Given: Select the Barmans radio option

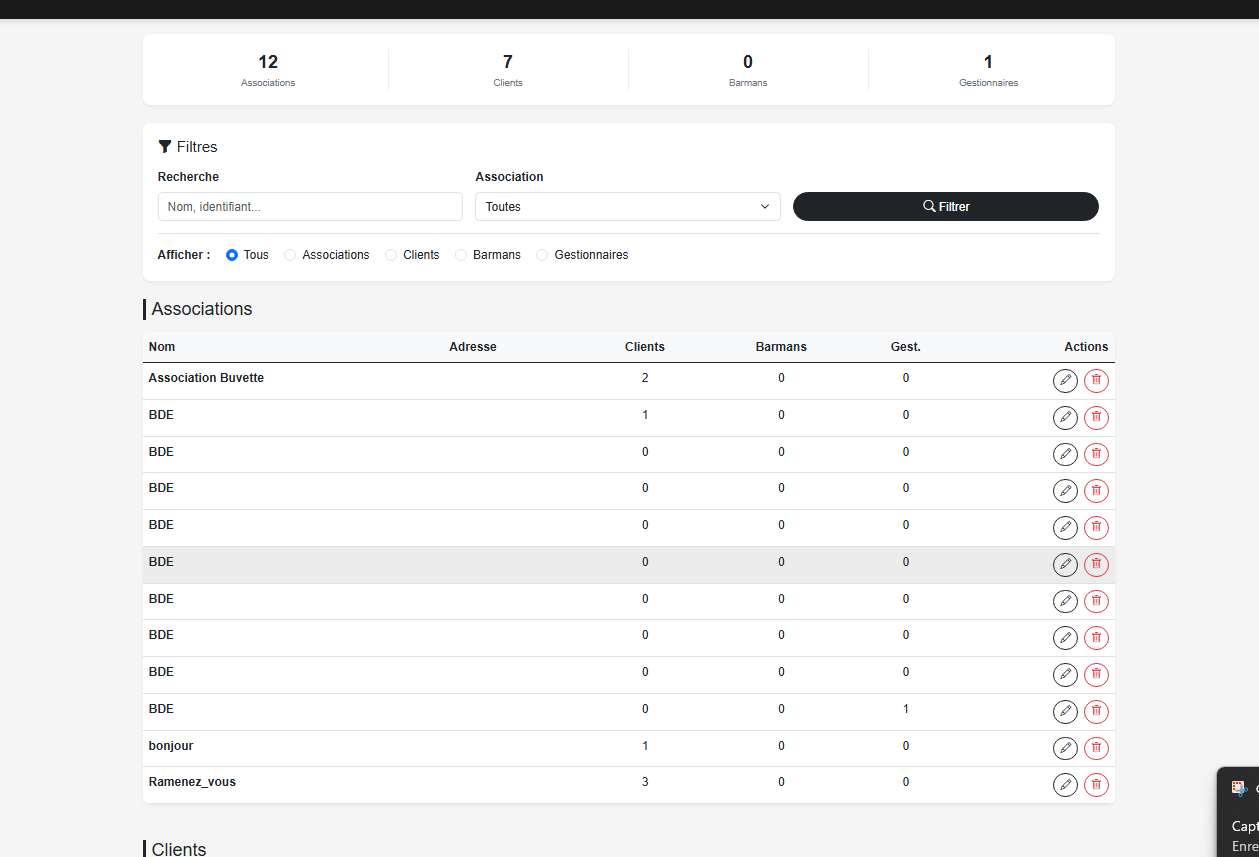Looking at the screenshot, I should 461,255.
